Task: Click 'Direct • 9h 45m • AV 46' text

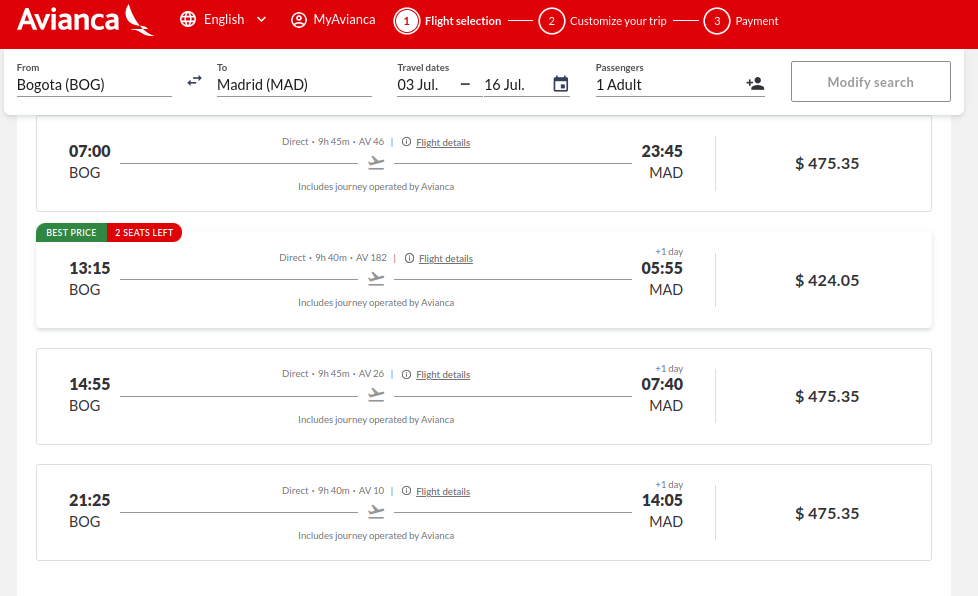Action: [333, 142]
